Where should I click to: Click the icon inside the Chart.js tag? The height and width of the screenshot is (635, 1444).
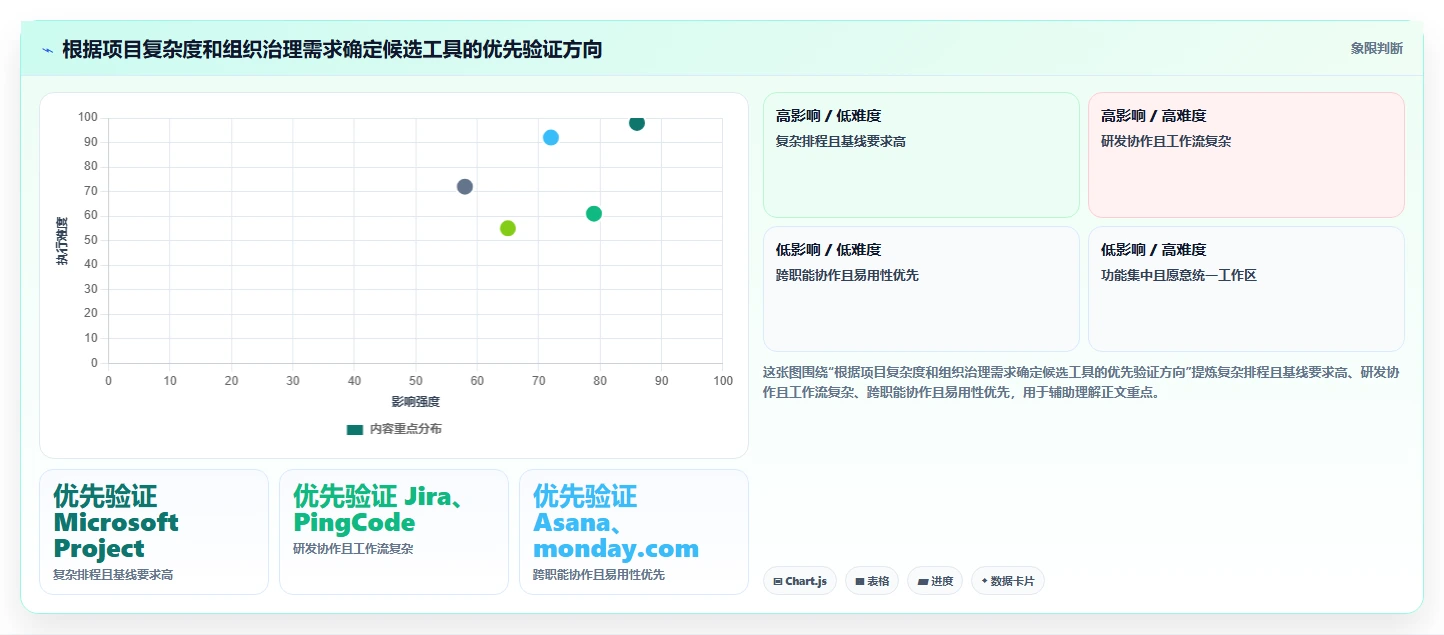point(778,581)
